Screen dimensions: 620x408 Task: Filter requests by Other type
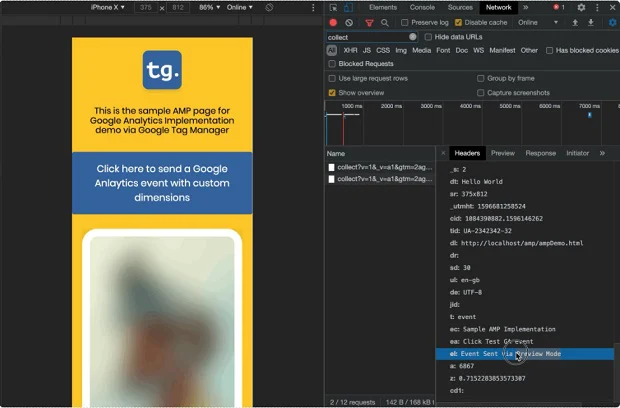pyautogui.click(x=529, y=50)
